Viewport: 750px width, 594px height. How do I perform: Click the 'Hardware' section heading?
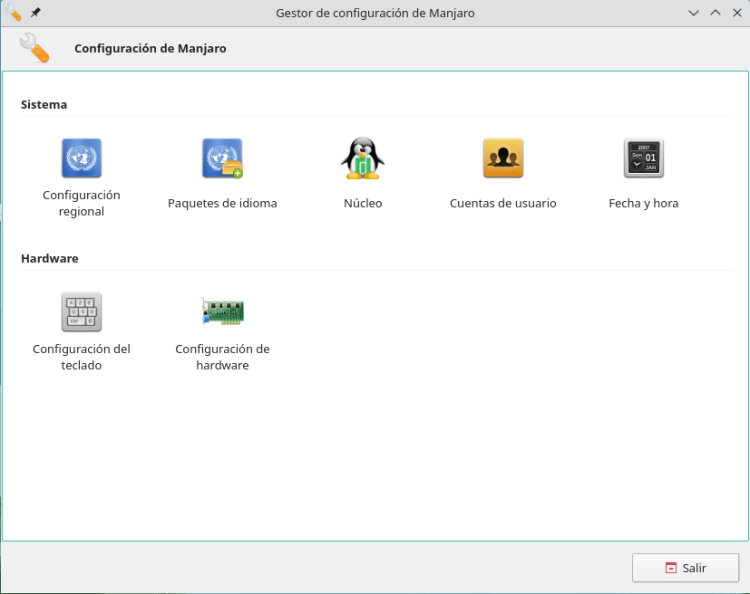point(50,258)
